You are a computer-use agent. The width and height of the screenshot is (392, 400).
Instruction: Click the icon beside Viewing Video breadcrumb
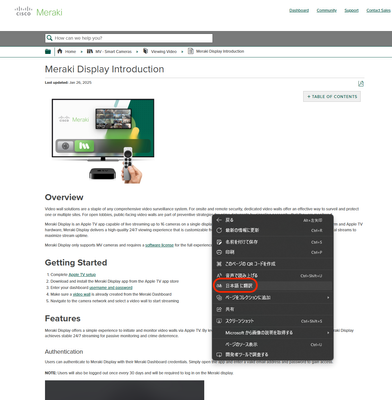tap(146, 51)
